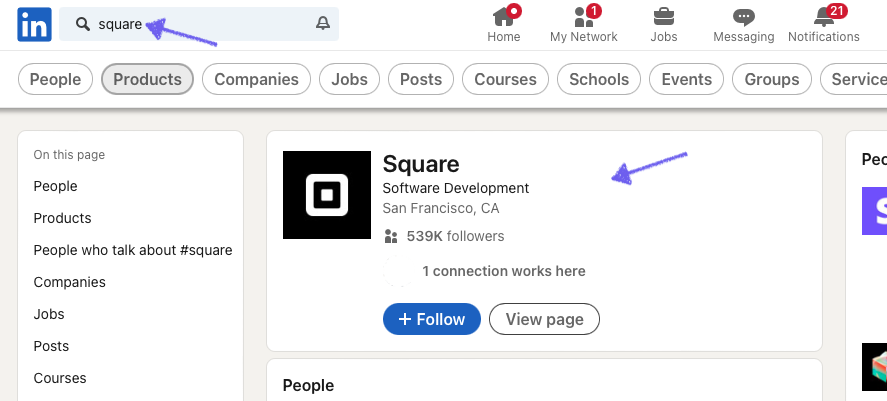Select the Posts filter pill
The width and height of the screenshot is (887, 401).
(x=421, y=79)
